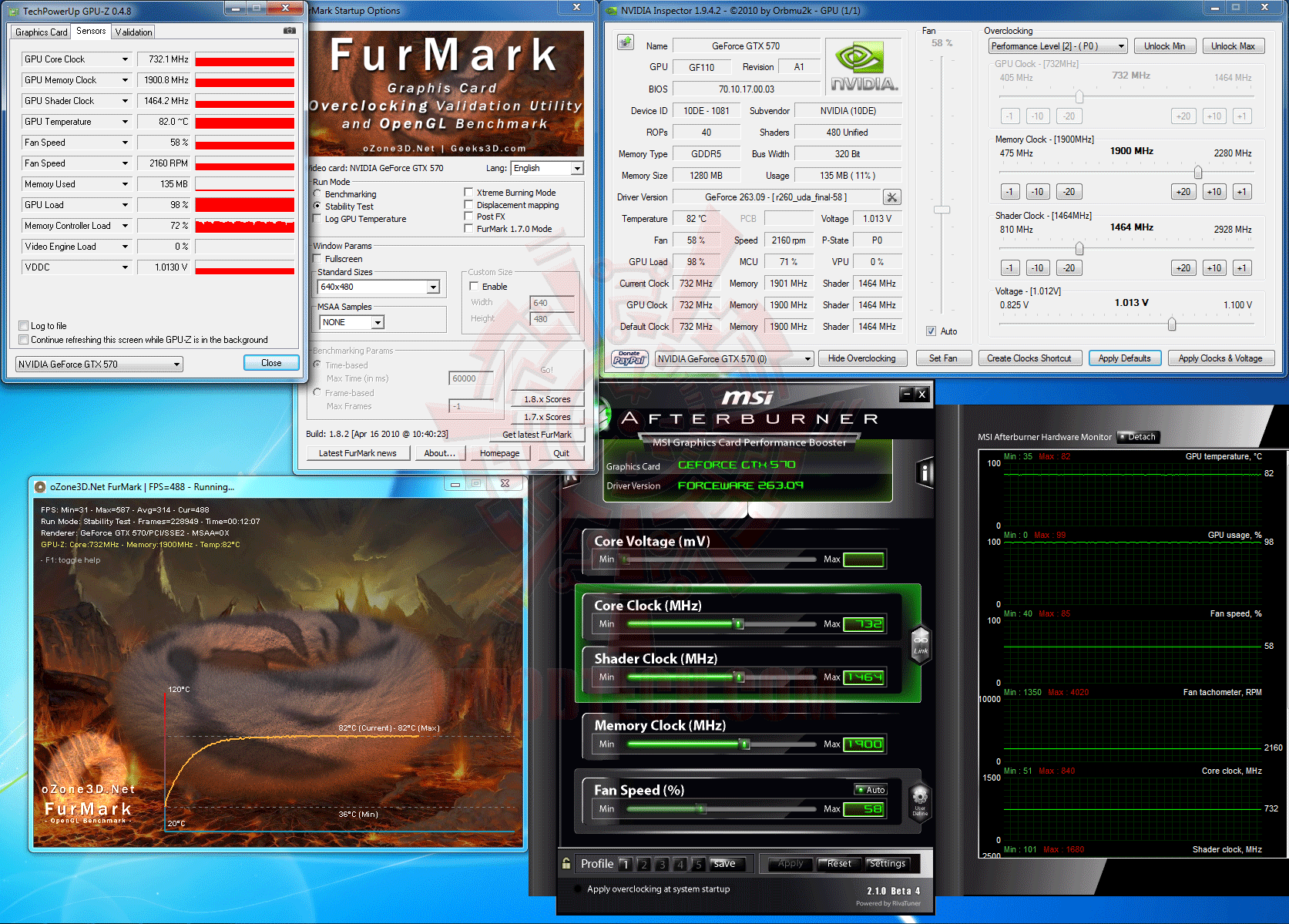Open Afterburner Settings
Screen dimensions: 1289x924
tap(888, 864)
